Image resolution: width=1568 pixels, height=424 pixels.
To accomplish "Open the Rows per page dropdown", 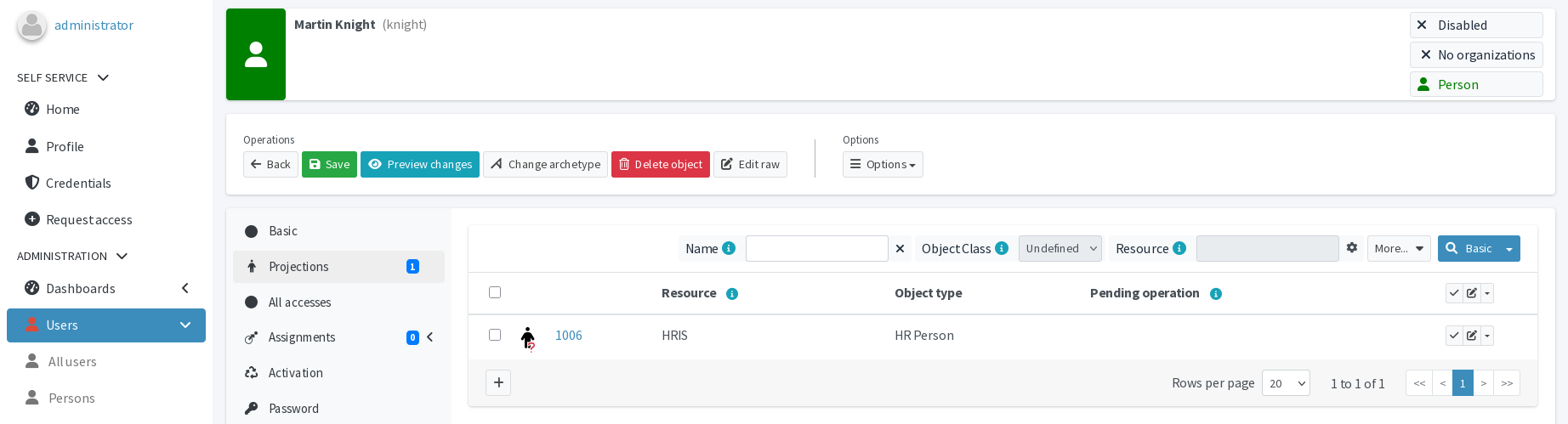I will pyautogui.click(x=1285, y=383).
